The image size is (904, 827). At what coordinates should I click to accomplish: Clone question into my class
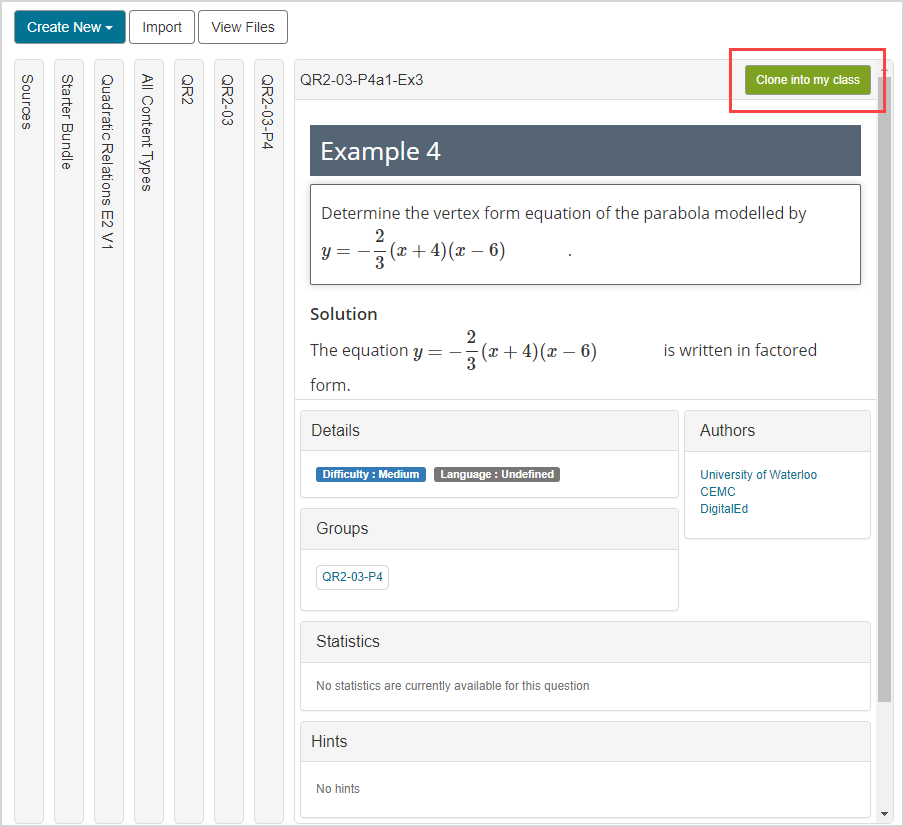[x=807, y=80]
